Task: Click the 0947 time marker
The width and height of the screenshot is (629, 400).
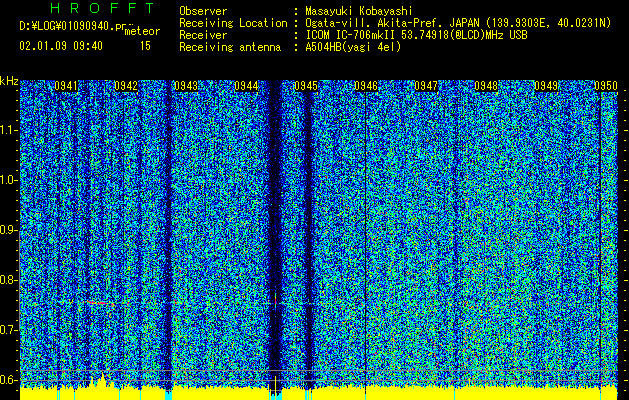Action: 426,86
